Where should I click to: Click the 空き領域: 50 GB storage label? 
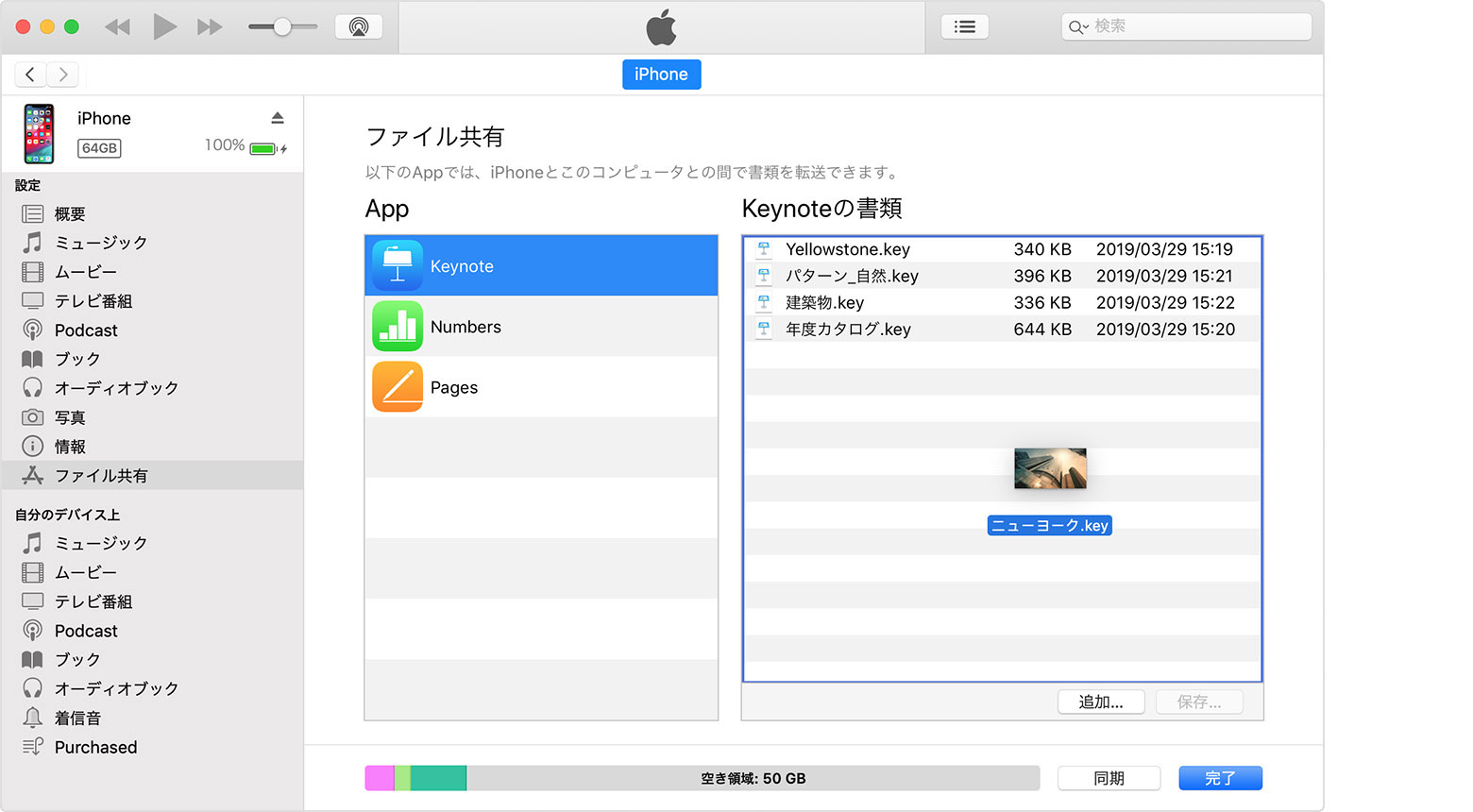pos(753,779)
